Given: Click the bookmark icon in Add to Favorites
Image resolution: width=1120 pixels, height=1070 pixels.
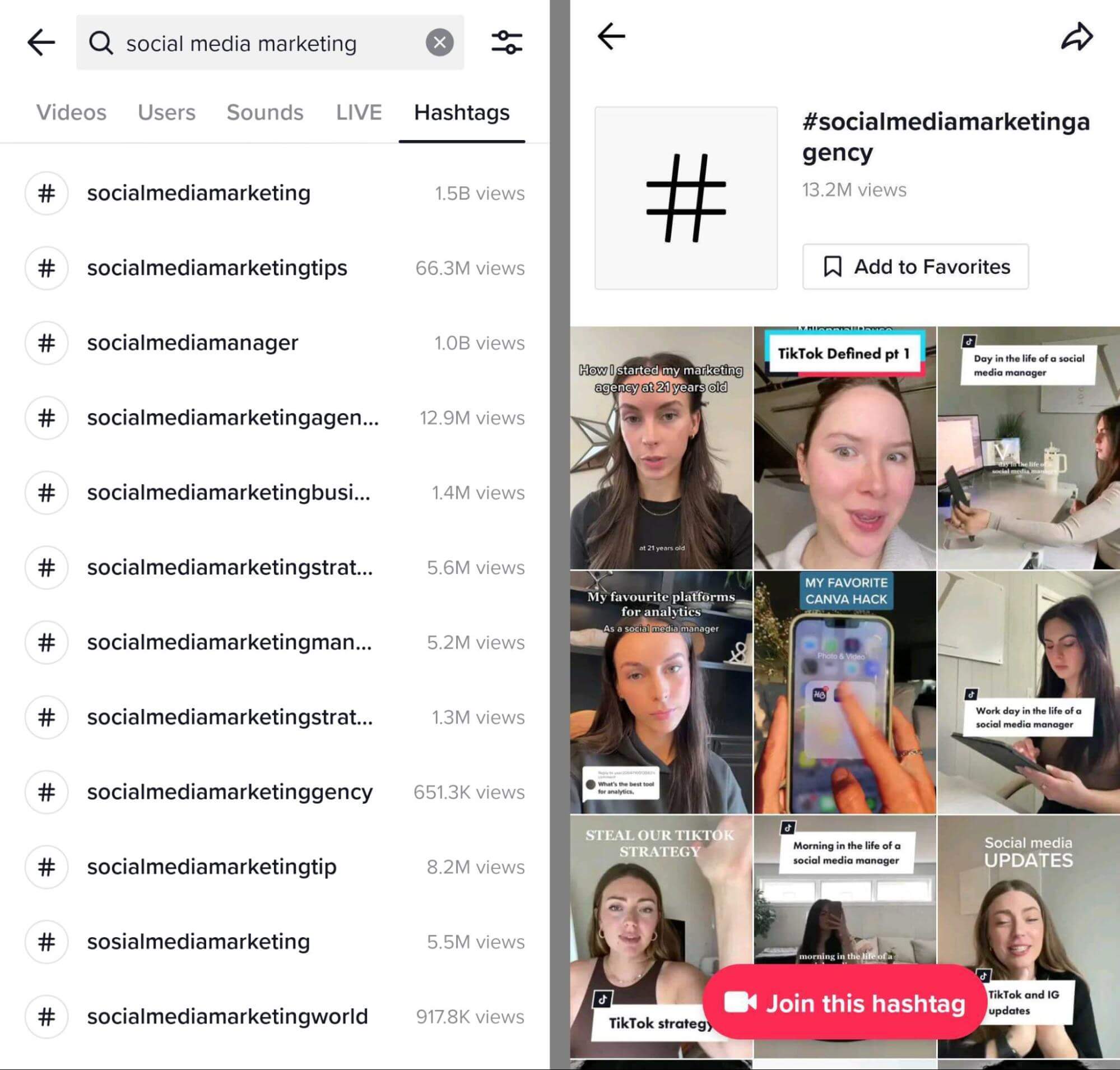Looking at the screenshot, I should point(833,267).
